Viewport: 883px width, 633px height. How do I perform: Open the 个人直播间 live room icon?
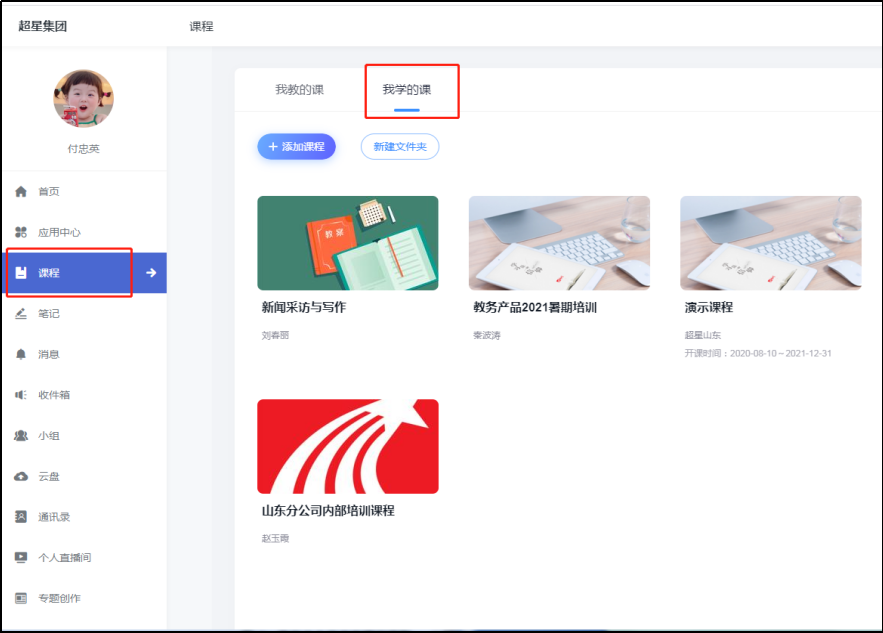pyautogui.click(x=21, y=557)
